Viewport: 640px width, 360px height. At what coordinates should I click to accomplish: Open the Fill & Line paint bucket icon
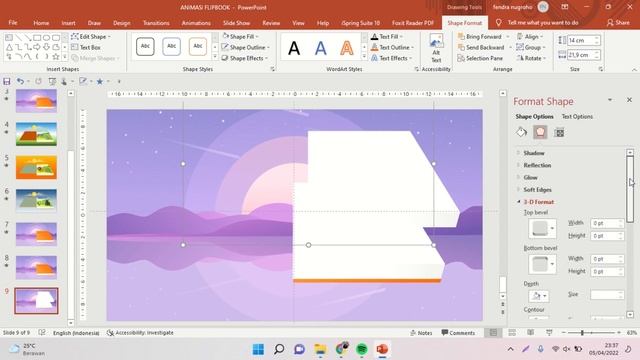(x=521, y=132)
